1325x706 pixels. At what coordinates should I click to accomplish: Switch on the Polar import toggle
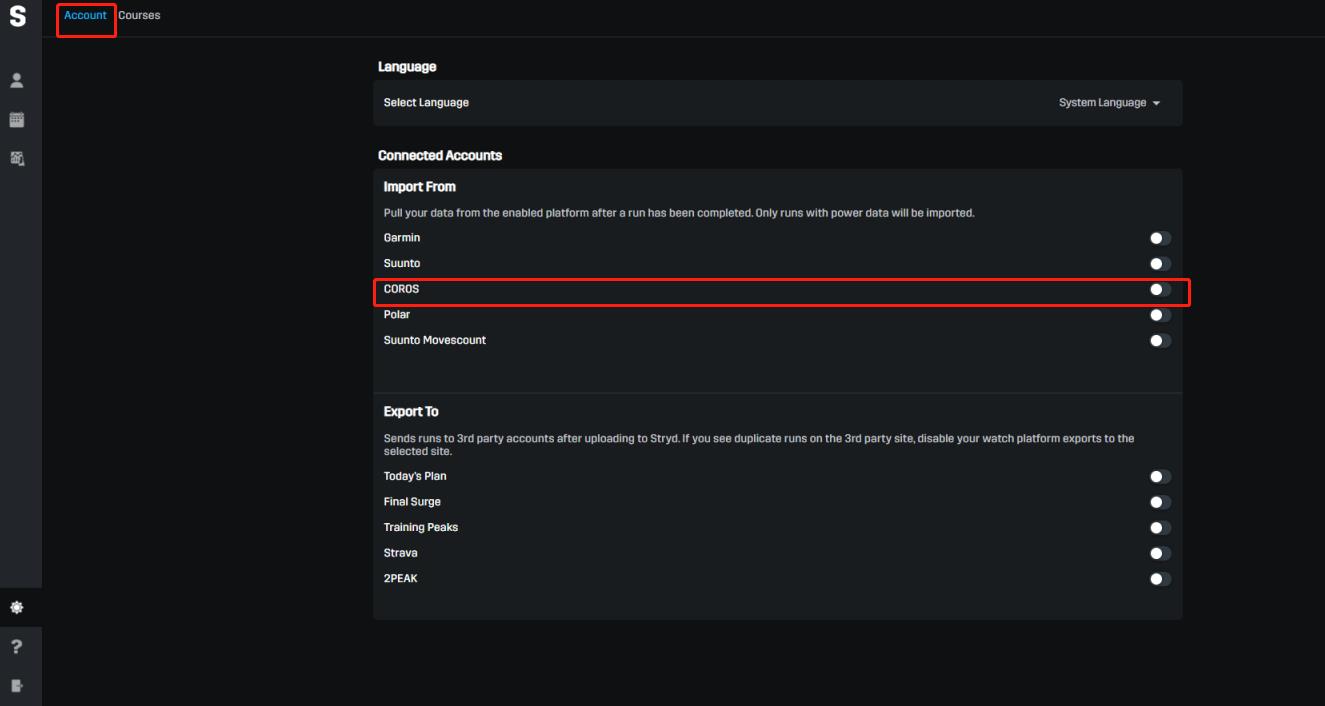1159,315
